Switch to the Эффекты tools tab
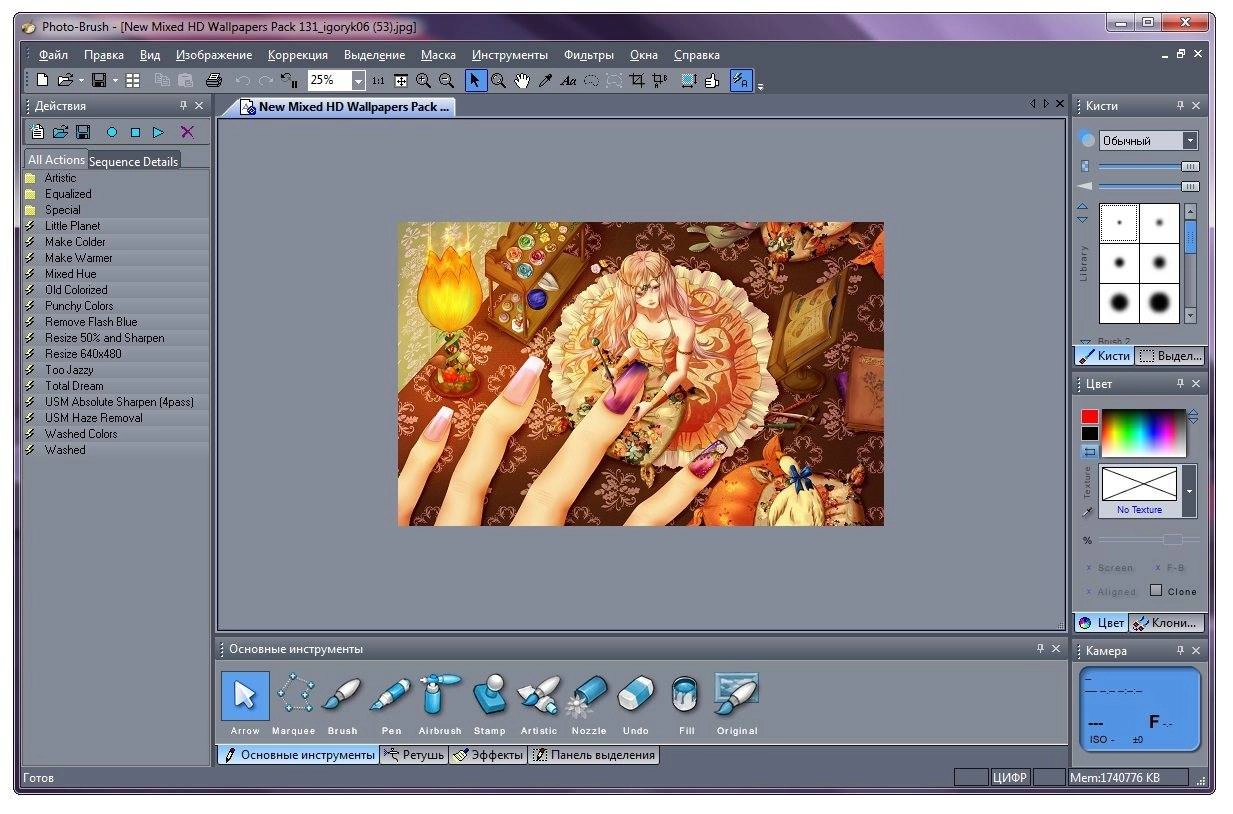The image size is (1233, 814). [488, 755]
